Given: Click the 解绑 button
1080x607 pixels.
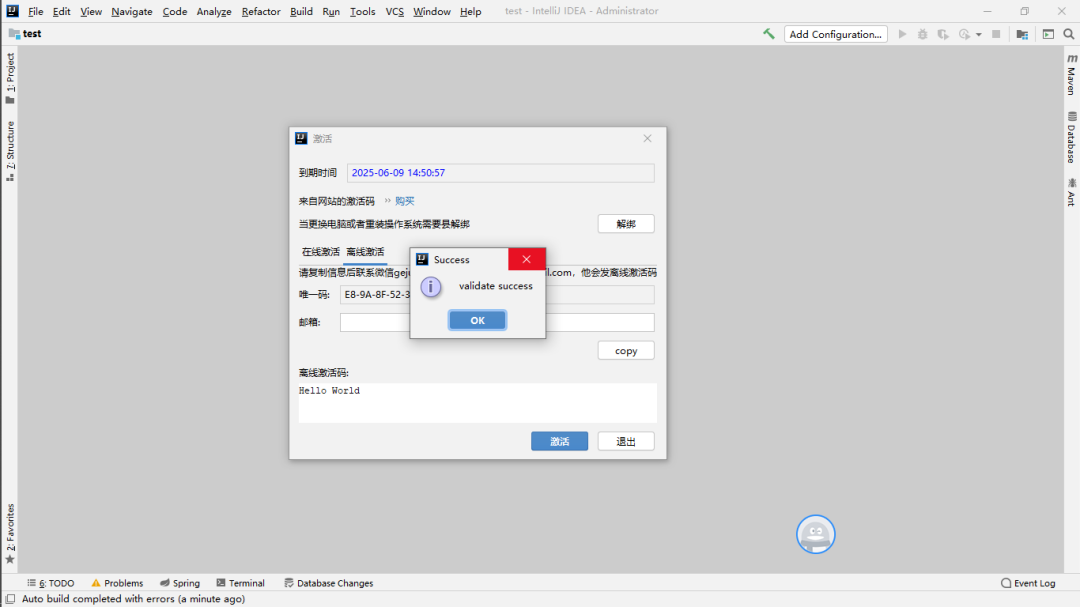Looking at the screenshot, I should (626, 224).
